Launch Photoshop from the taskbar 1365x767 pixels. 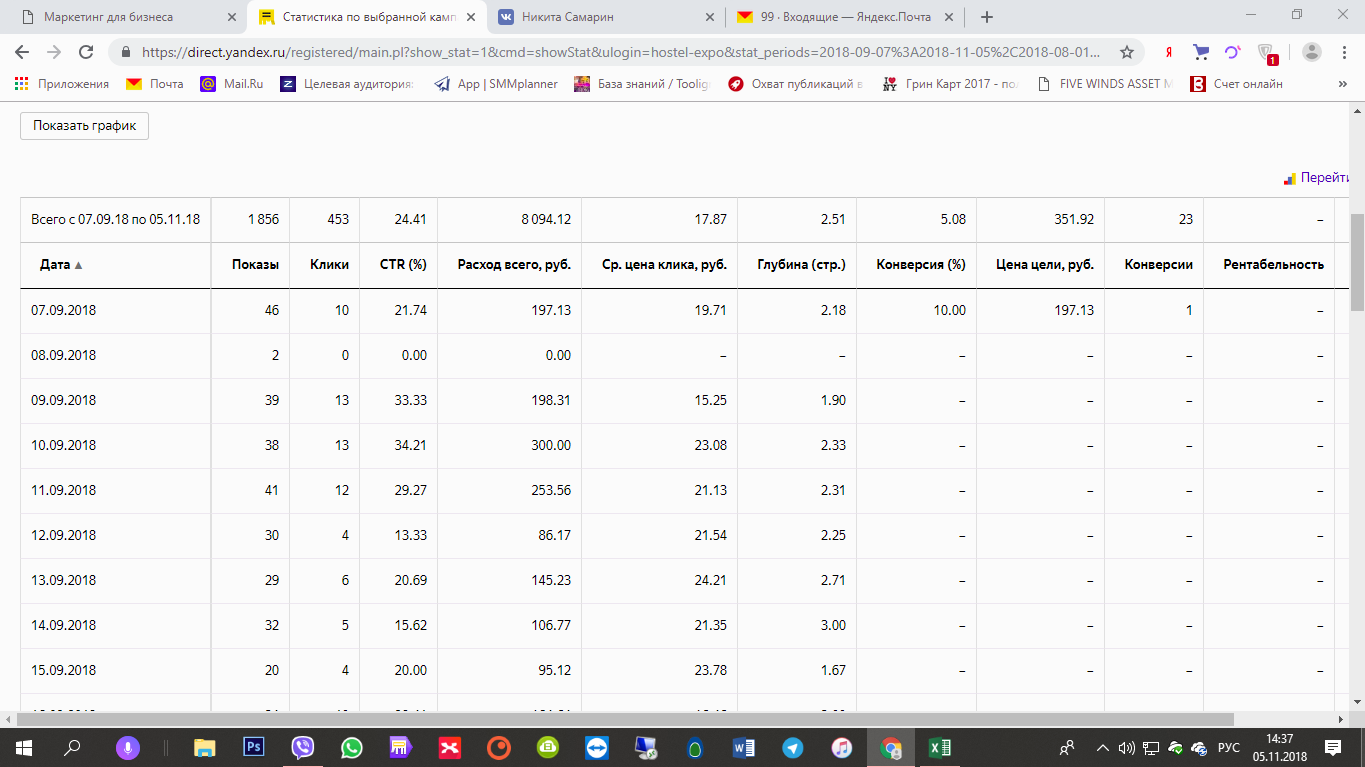coord(254,747)
